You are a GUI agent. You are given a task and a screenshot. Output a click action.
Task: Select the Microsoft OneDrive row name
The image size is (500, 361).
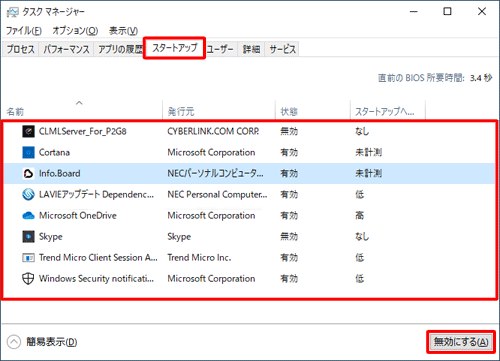point(78,216)
